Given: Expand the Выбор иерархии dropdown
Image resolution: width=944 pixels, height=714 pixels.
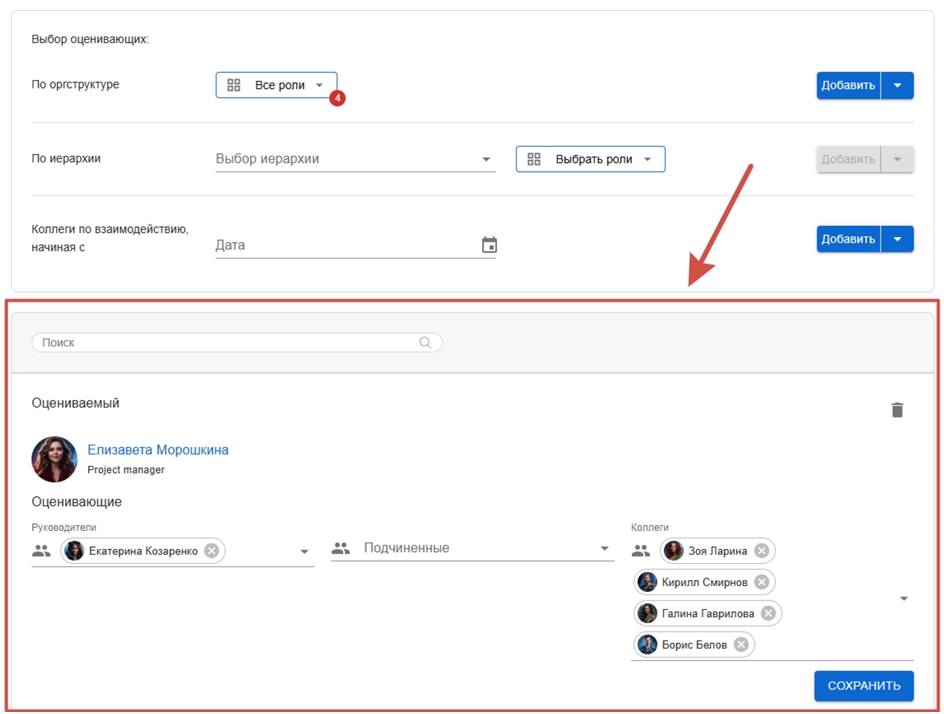Looking at the screenshot, I should pos(486,159).
